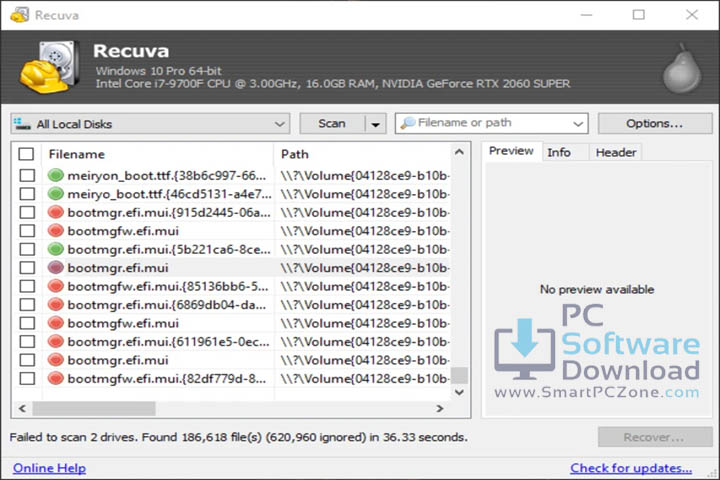720x480 pixels.
Task: Click the green status dot for meiryon_boot.ttf
Action: pos(56,175)
